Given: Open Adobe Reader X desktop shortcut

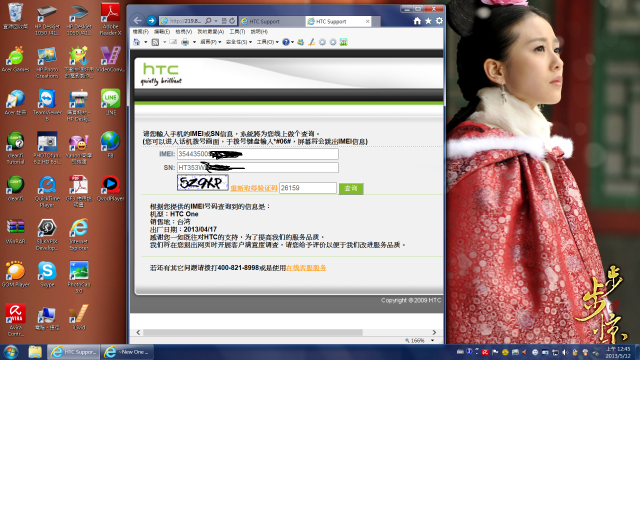Looking at the screenshot, I should point(111,19).
